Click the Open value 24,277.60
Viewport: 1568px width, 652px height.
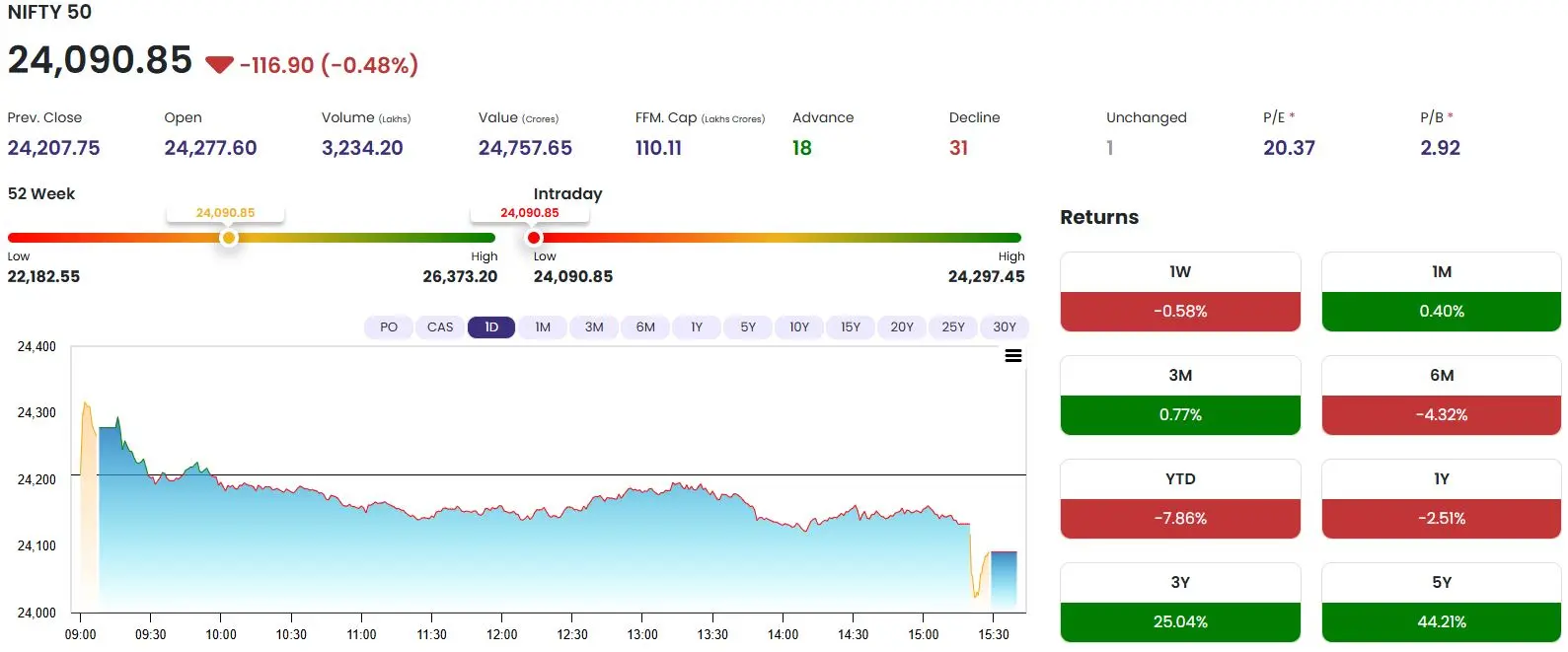210,148
